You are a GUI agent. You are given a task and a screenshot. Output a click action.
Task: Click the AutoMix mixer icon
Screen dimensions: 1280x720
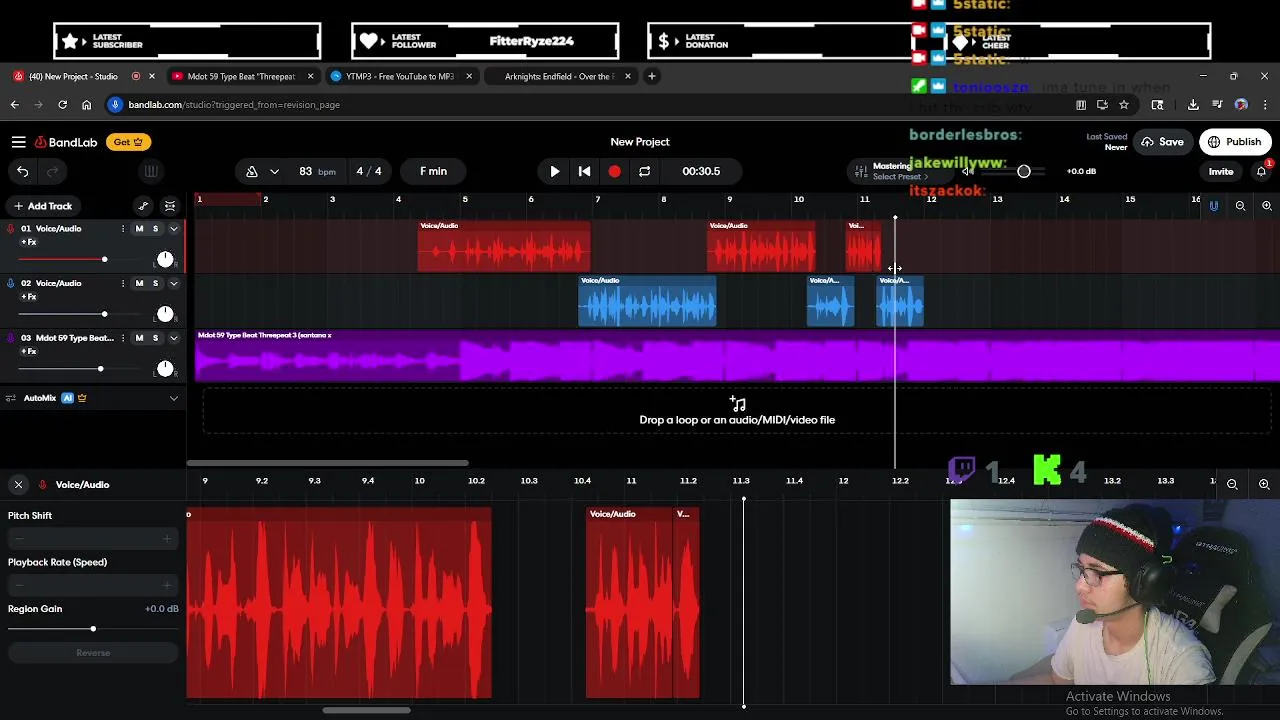(x=11, y=398)
